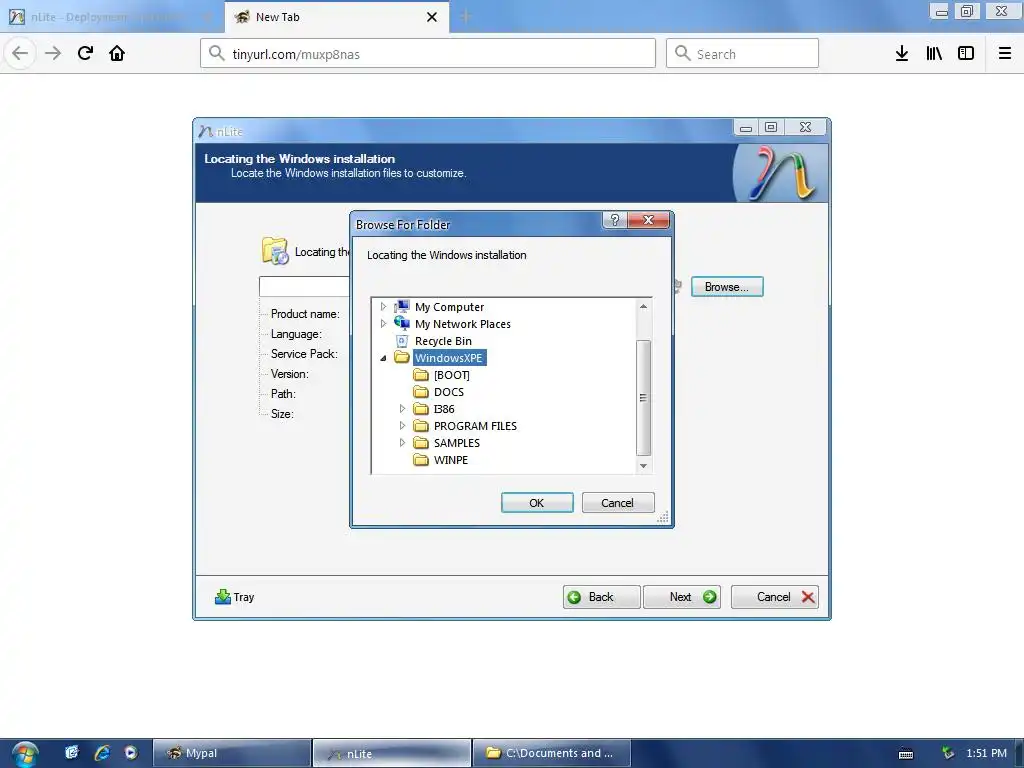Click the folder tree scrollbar thumb

tap(643, 397)
